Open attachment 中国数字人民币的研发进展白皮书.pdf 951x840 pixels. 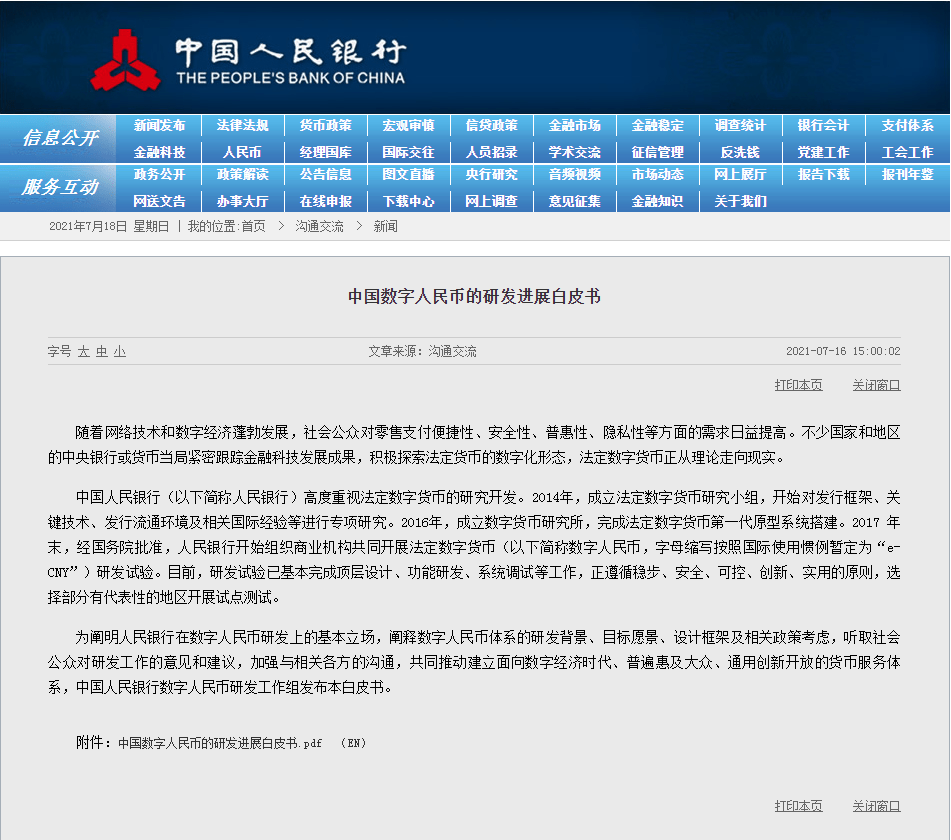(220, 744)
